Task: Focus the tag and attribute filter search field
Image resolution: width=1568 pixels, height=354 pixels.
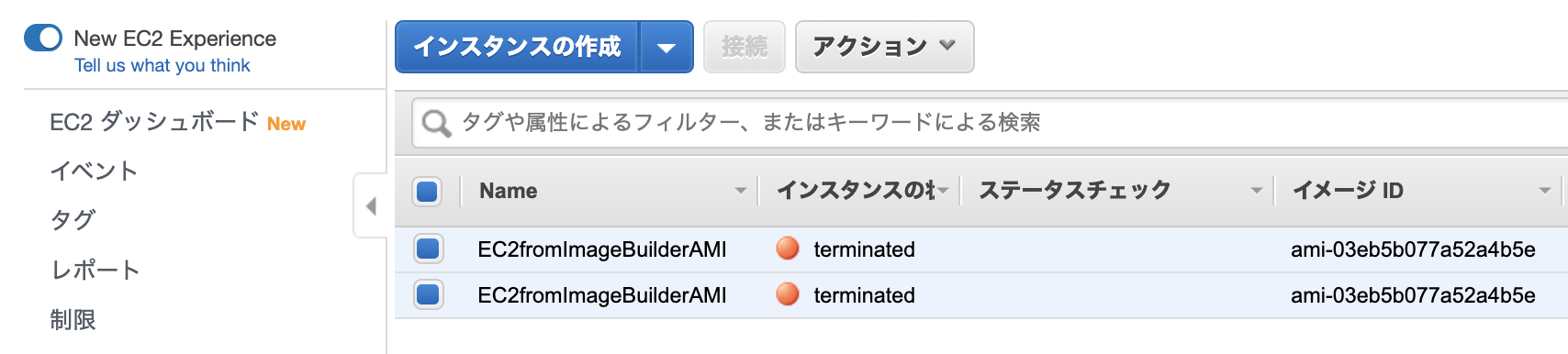Action: pos(991,123)
